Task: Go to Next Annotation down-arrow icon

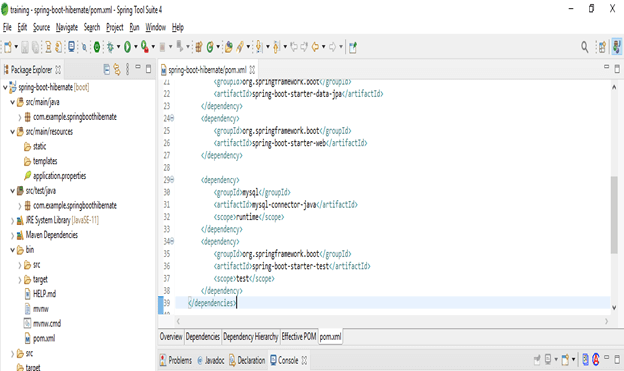Action: pos(259,47)
